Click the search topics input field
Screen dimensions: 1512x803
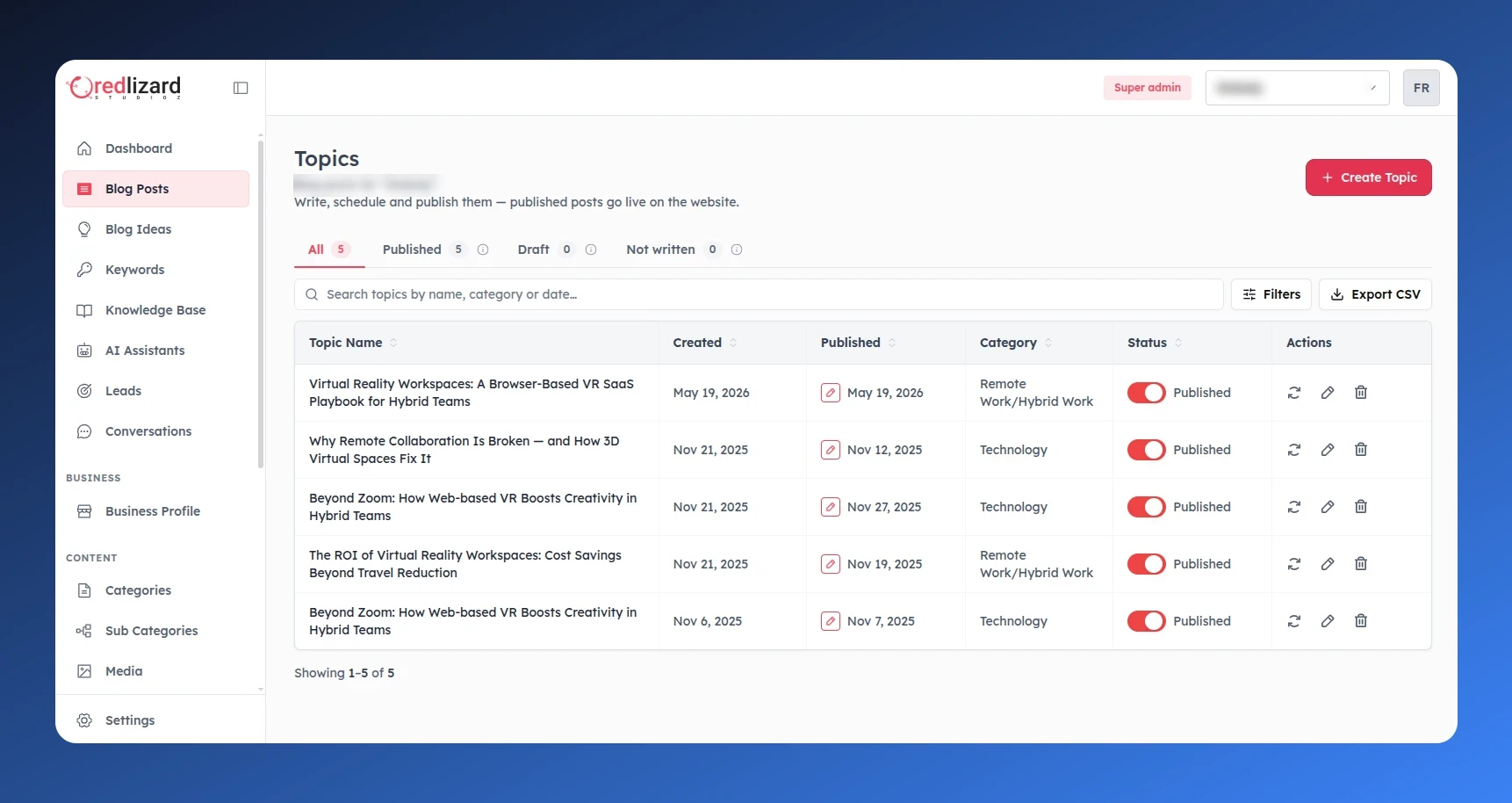759,294
